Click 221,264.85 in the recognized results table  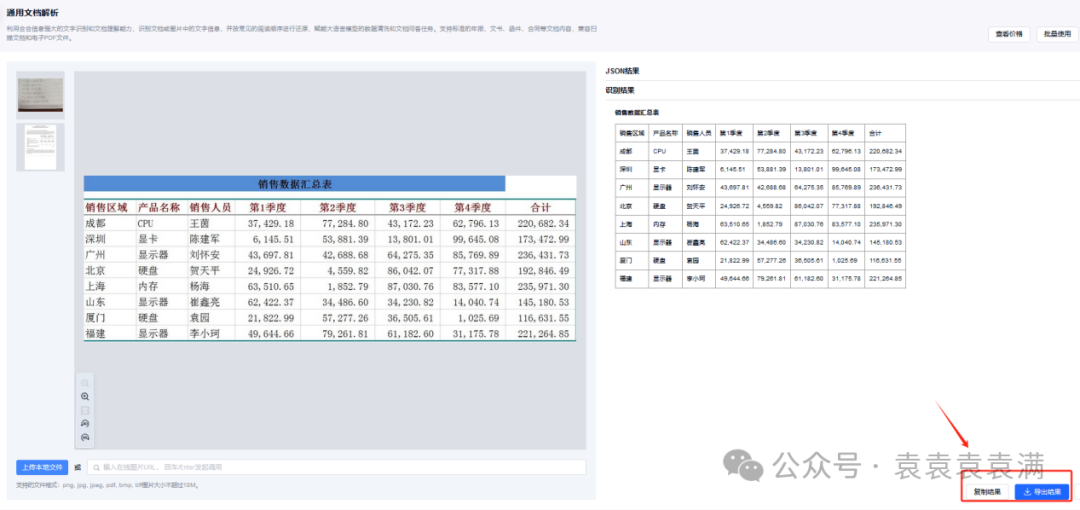pyautogui.click(x=885, y=279)
